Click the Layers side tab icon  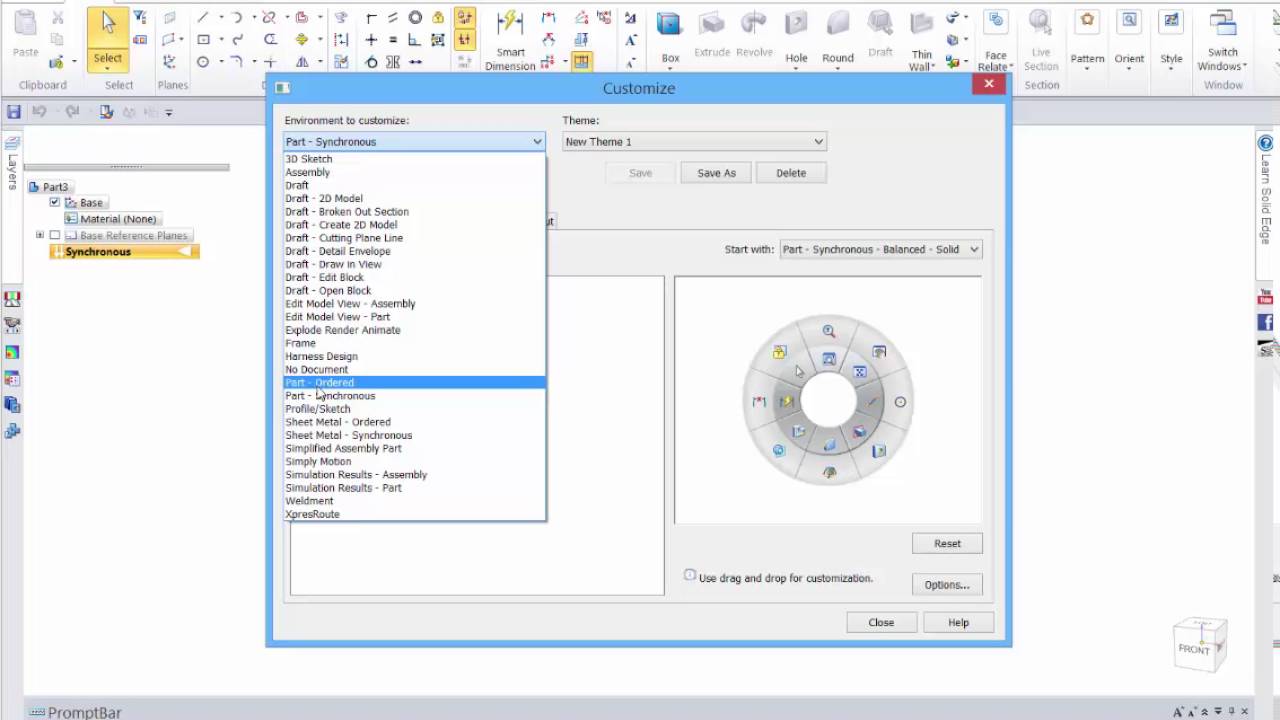coord(12,145)
